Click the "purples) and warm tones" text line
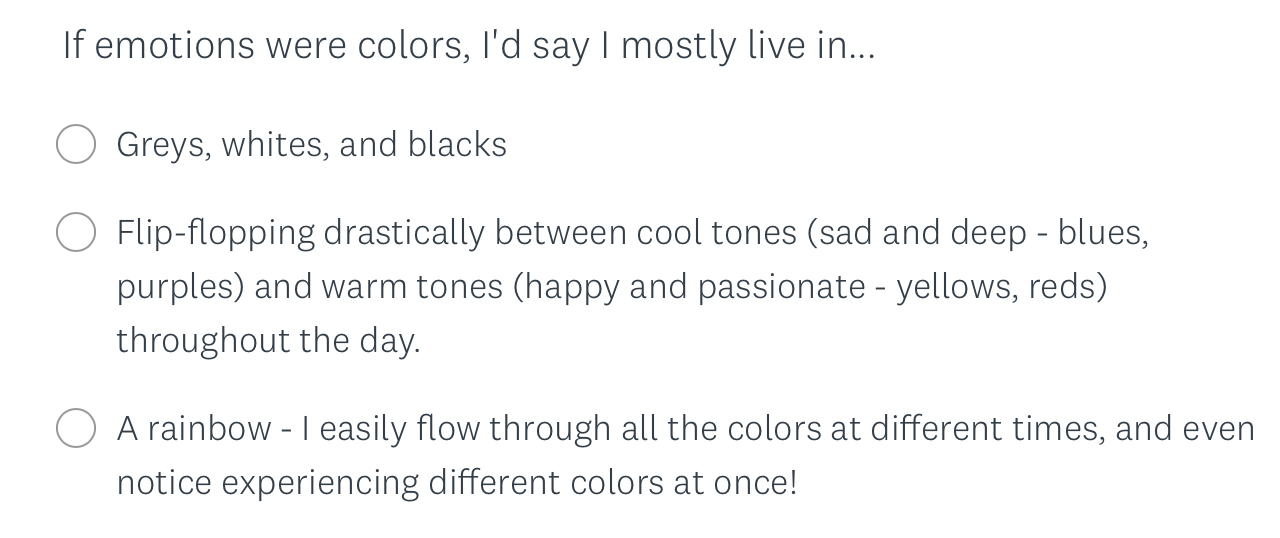This screenshot has height=538, width=1280. 612,287
